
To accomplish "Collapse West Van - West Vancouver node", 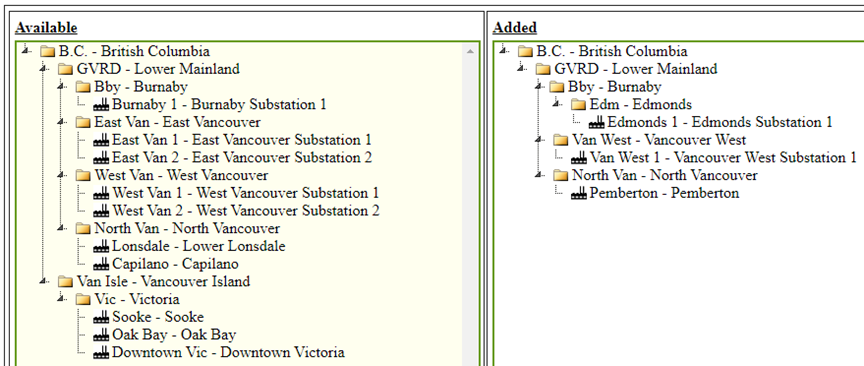I will tap(61, 174).
